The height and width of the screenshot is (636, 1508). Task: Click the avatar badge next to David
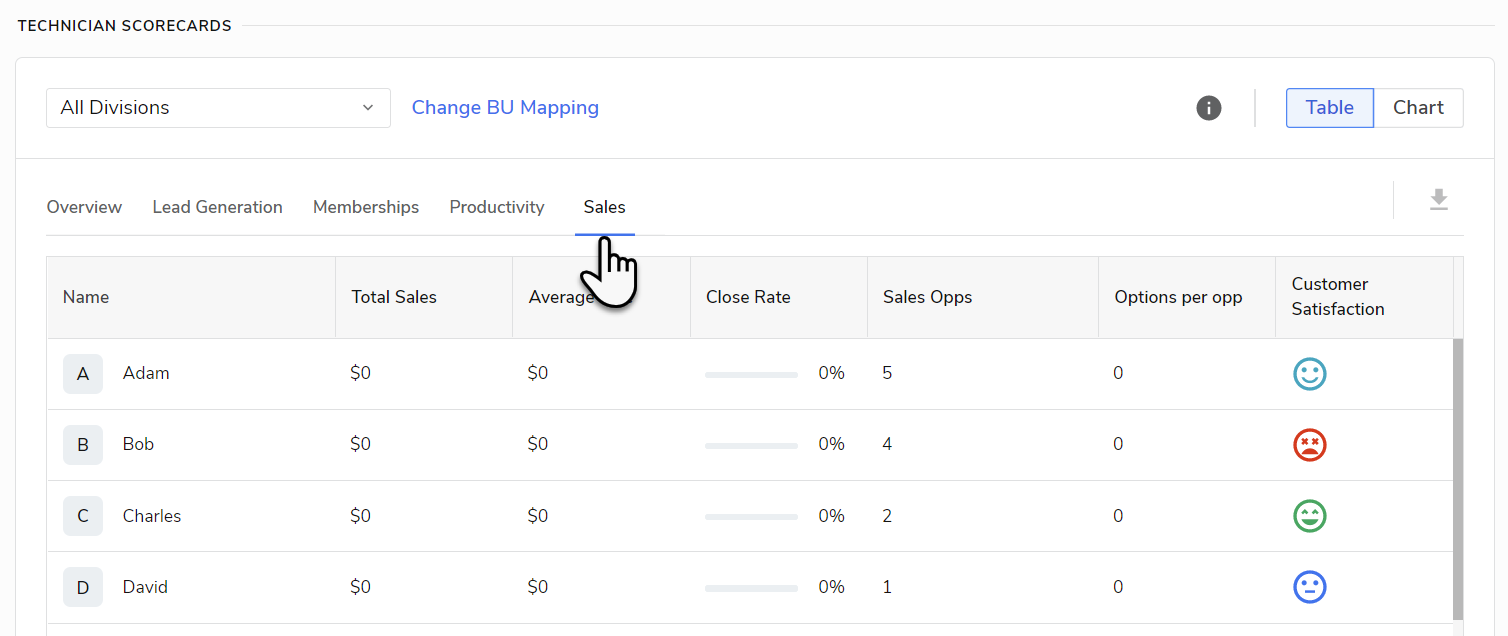pyautogui.click(x=83, y=587)
